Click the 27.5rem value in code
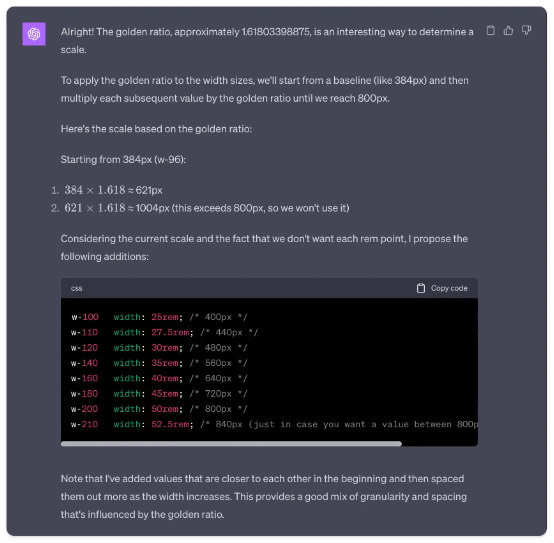554x543 pixels. (170, 332)
